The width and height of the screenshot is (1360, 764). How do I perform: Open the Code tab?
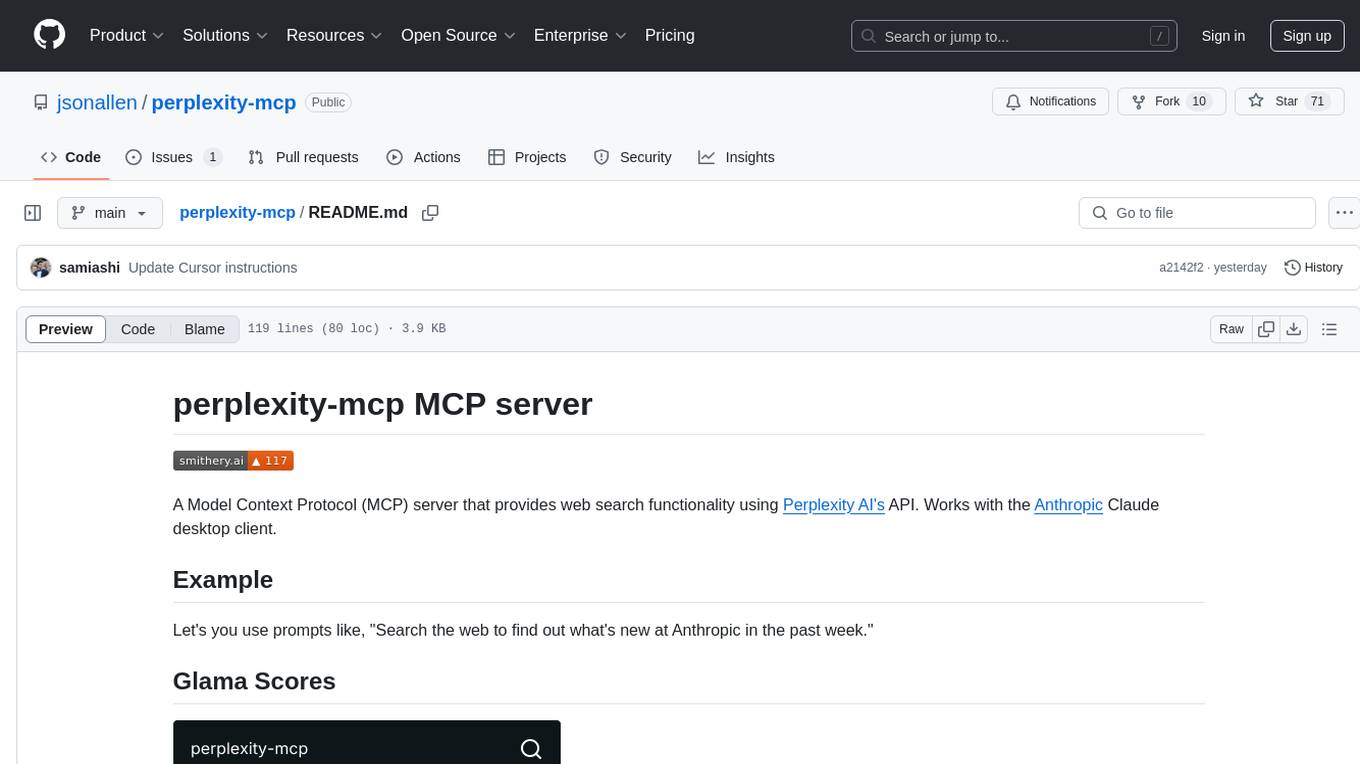click(71, 157)
